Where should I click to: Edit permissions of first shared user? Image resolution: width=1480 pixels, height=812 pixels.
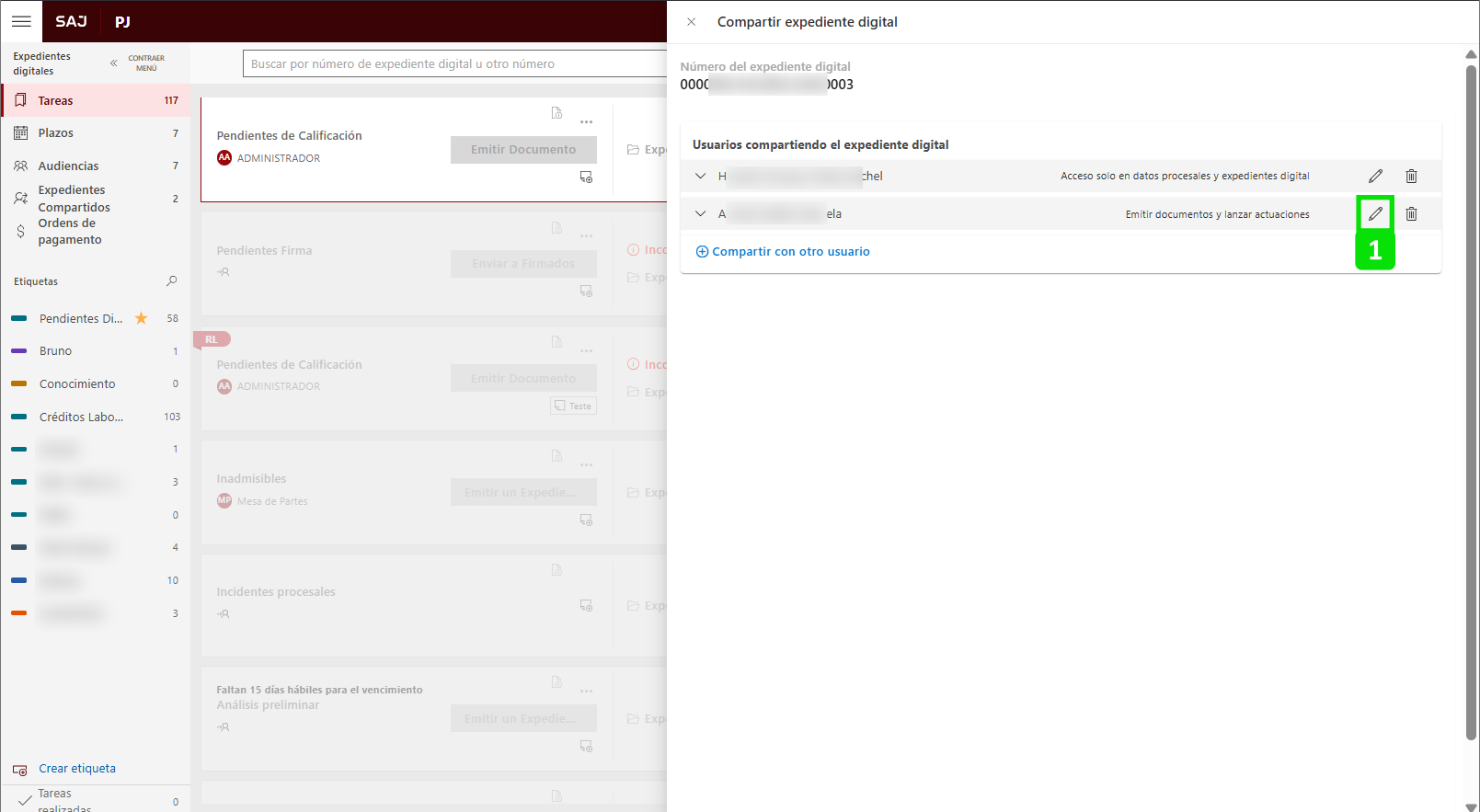pos(1375,176)
